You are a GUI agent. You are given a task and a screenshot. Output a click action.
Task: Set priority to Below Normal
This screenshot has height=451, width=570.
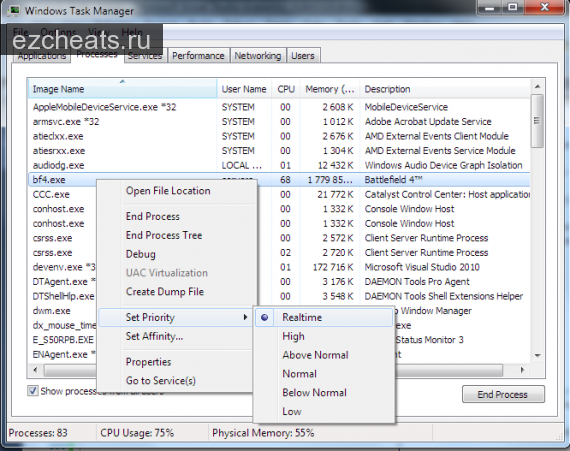click(314, 393)
